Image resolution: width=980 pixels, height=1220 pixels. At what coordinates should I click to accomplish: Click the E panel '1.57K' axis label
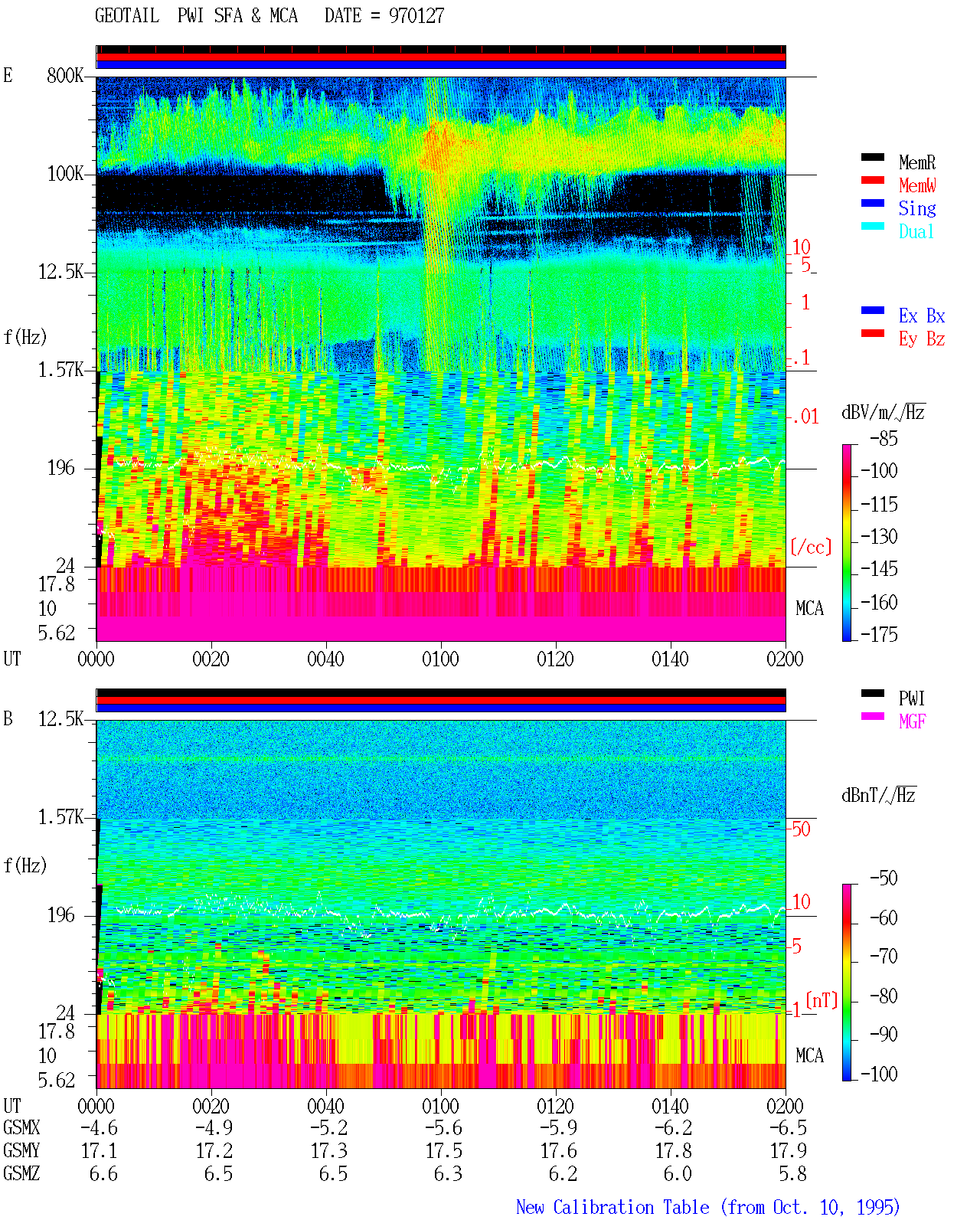pyautogui.click(x=61, y=370)
